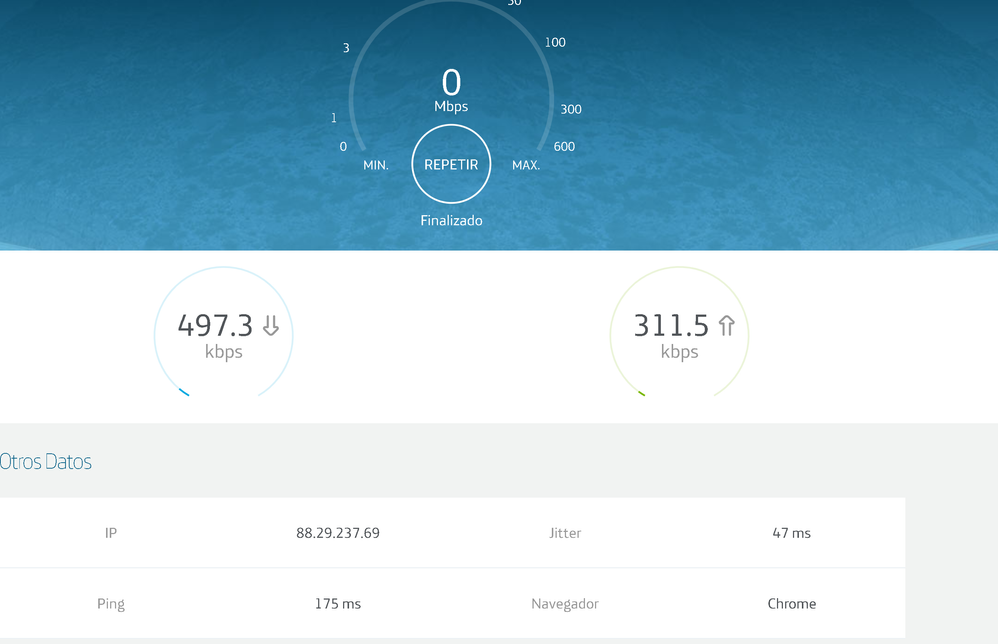Click the 600 mark on the speed gauge
Screen dimensions: 998x644
[564, 147]
